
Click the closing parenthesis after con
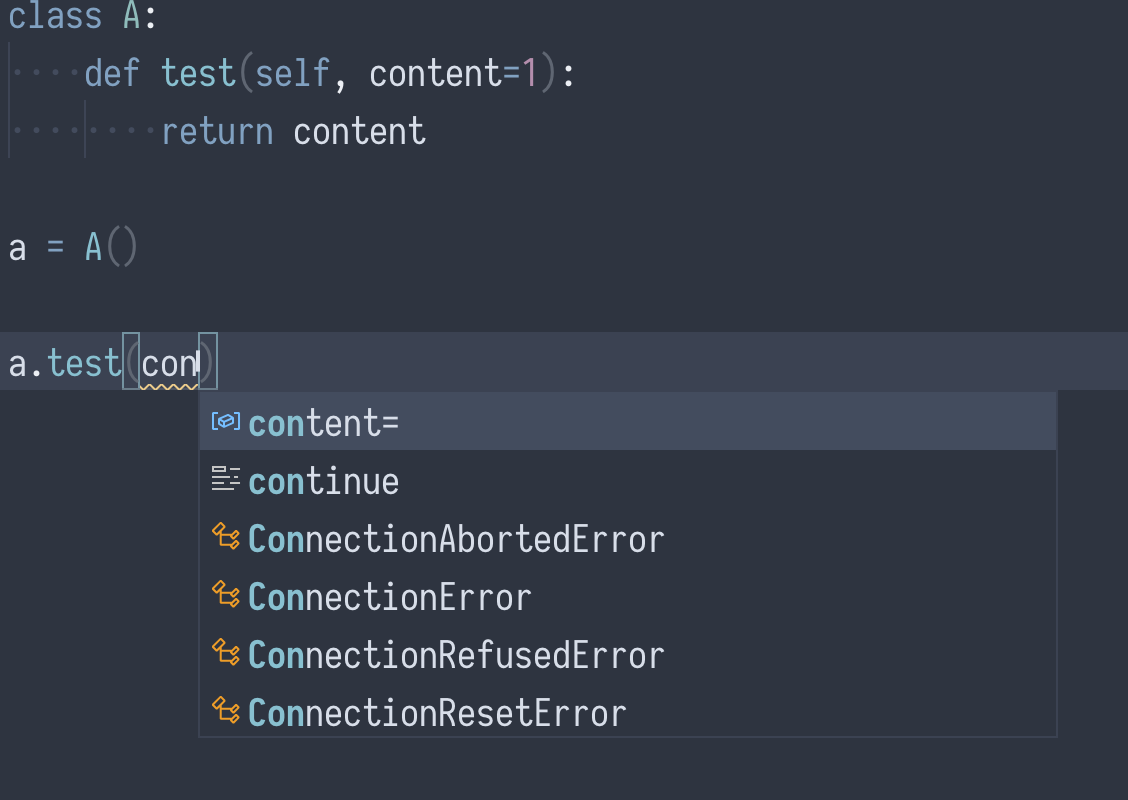[x=207, y=362]
